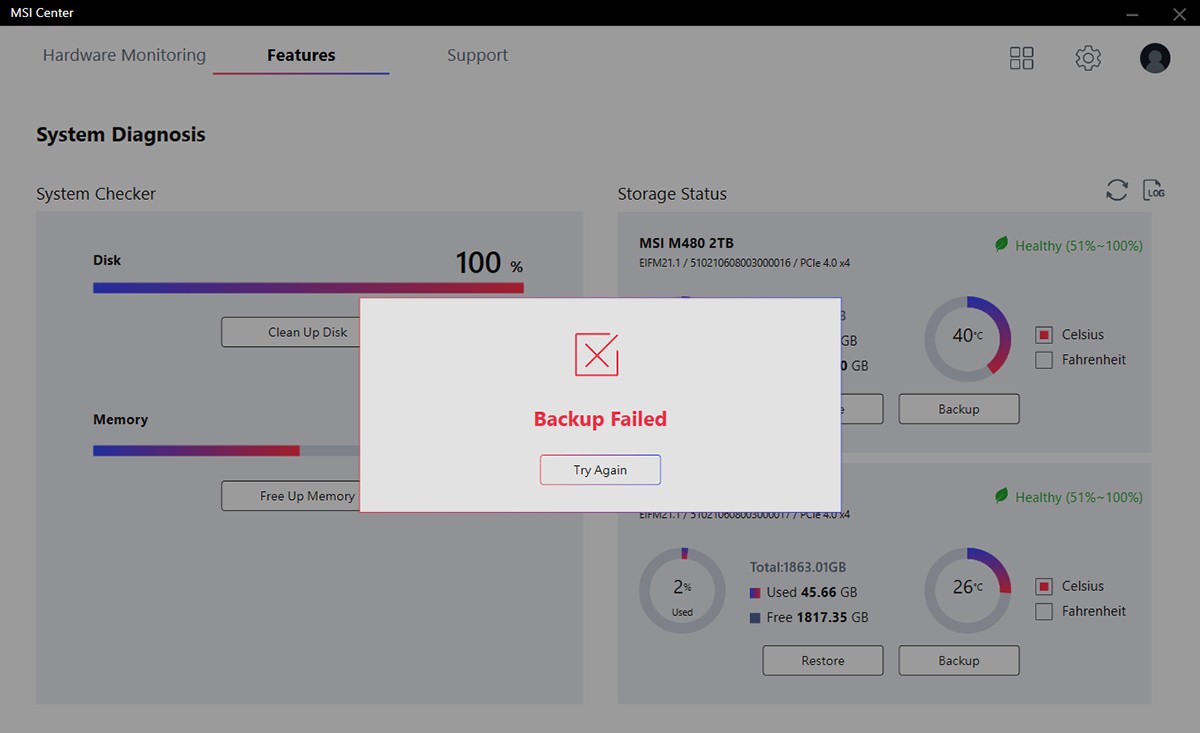
Task: Select Fahrenheit for the MSI M480 drive
Action: point(1044,360)
